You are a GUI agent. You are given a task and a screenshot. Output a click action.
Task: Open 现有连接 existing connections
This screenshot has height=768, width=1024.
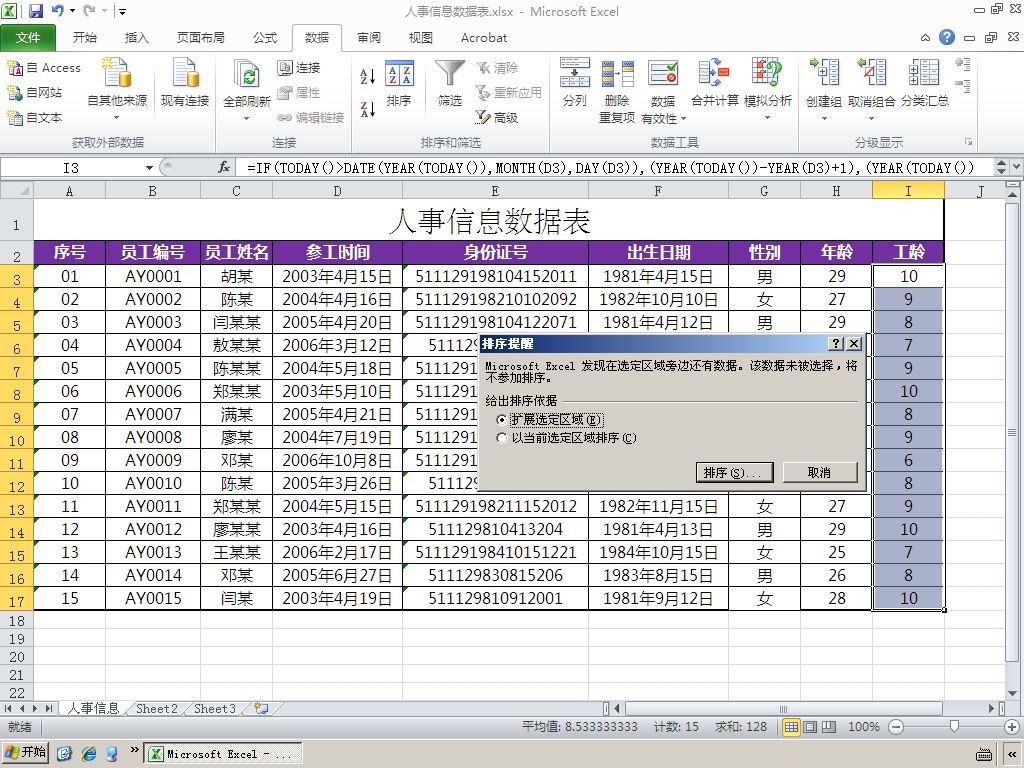pos(185,82)
